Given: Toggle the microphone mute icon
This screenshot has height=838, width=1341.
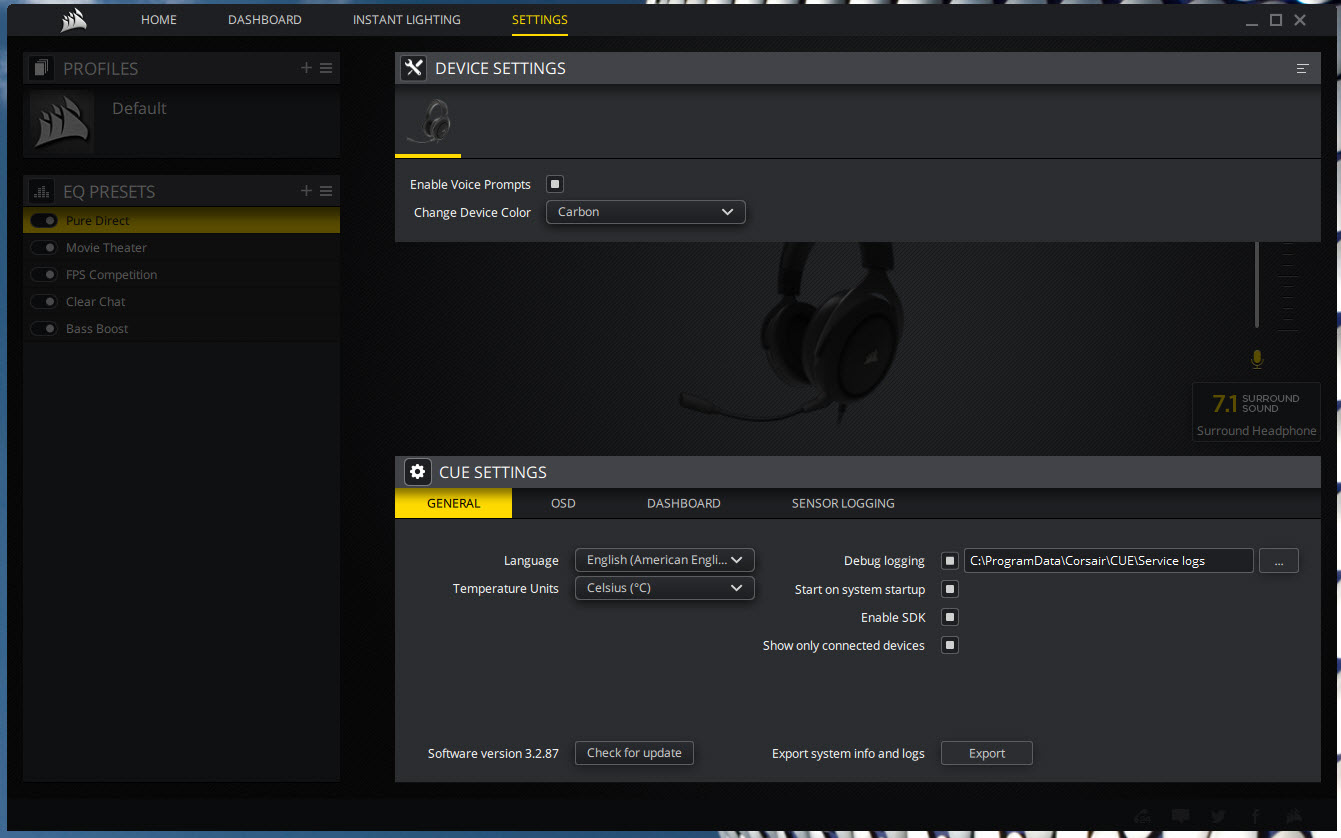Looking at the screenshot, I should [x=1257, y=359].
